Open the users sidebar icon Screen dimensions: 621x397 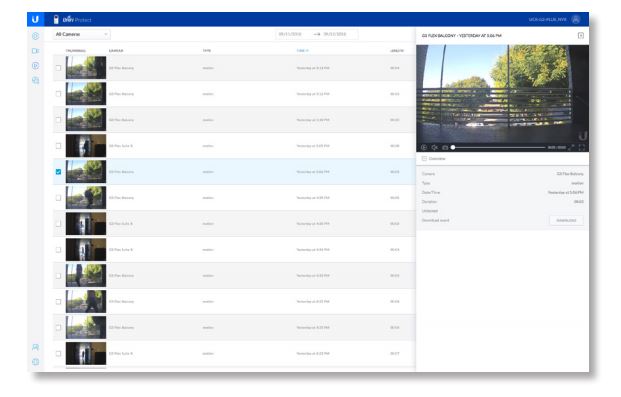pyautogui.click(x=35, y=347)
